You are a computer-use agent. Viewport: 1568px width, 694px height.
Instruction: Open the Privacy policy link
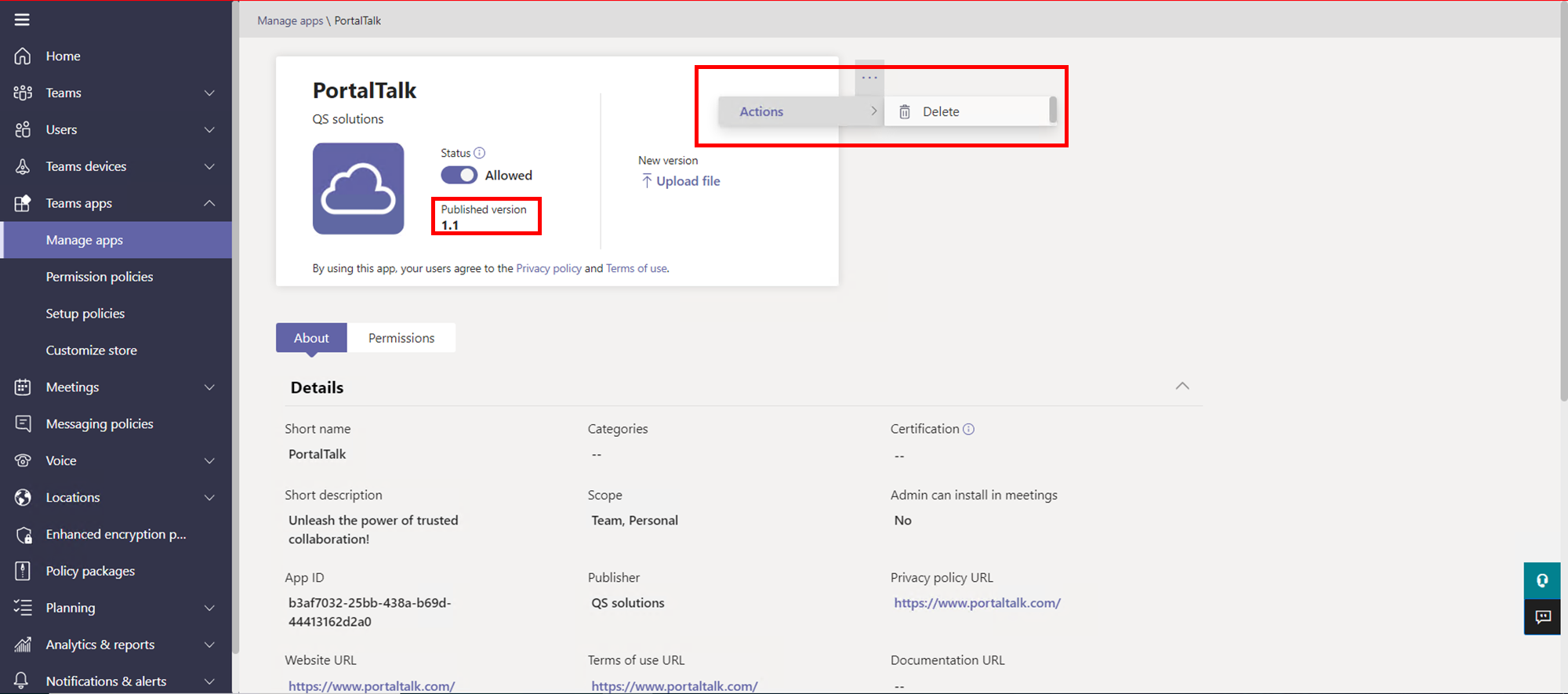[549, 268]
